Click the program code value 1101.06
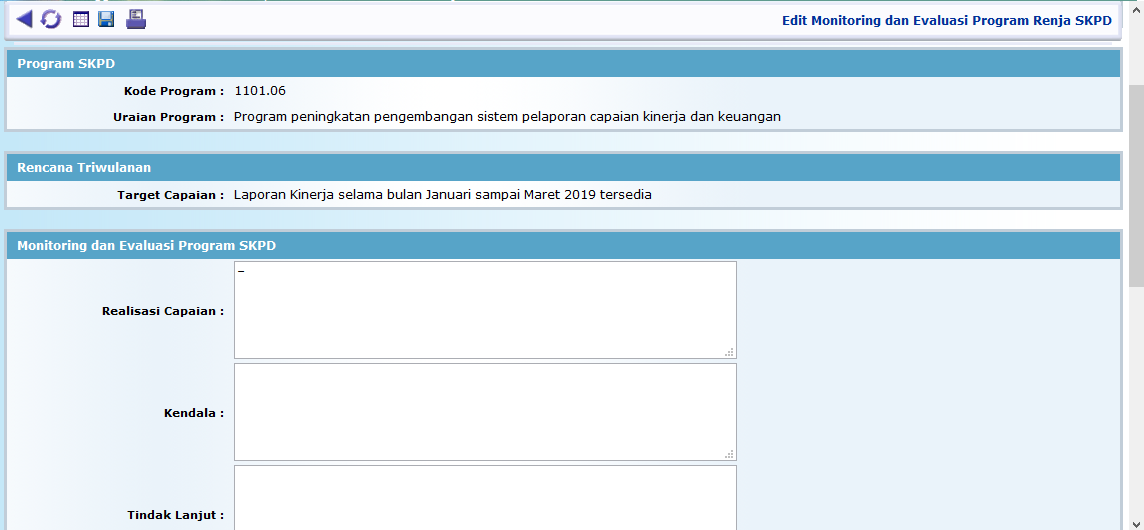The width and height of the screenshot is (1144, 530). (x=260, y=91)
